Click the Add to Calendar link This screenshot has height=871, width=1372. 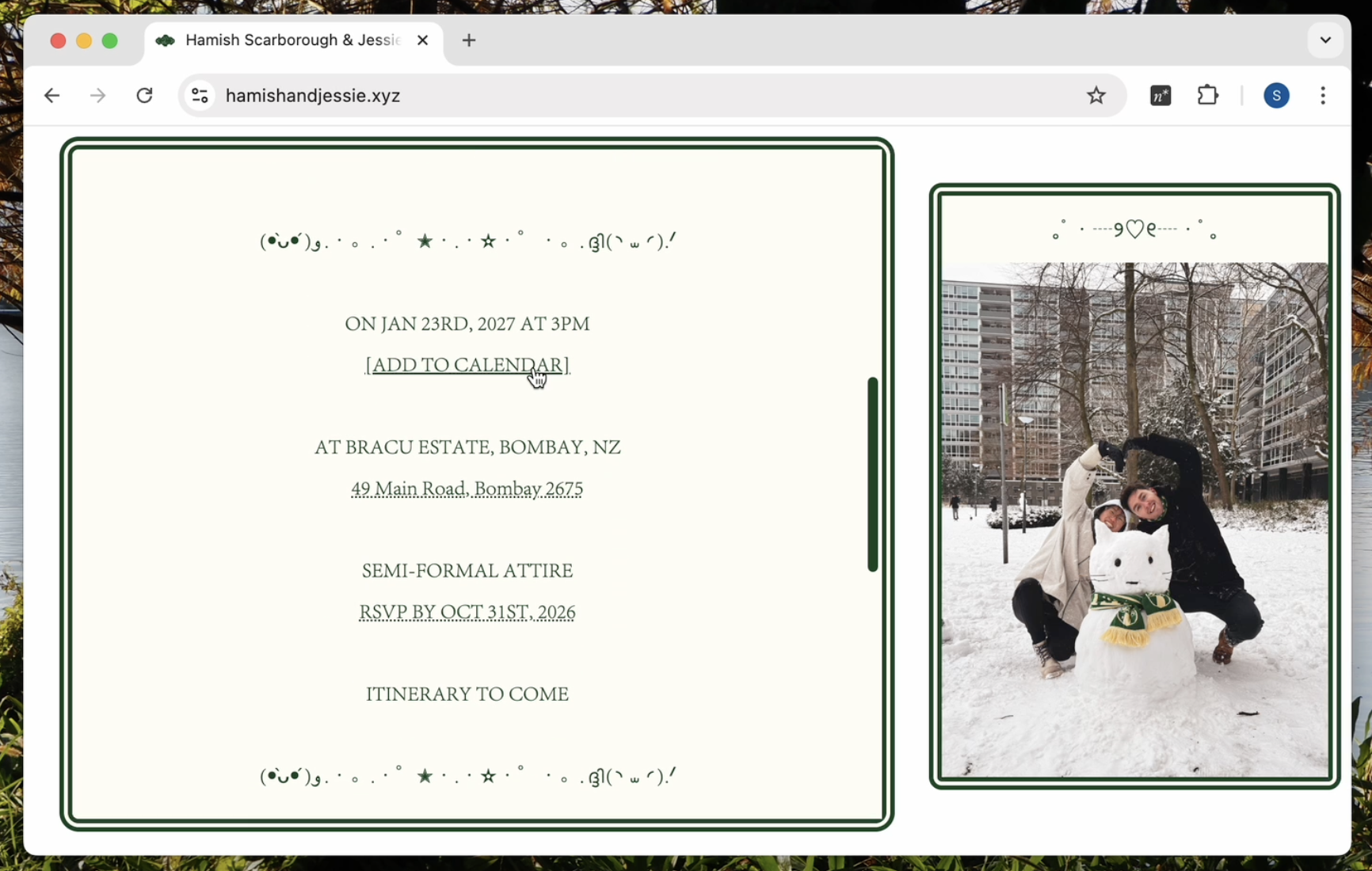point(467,365)
